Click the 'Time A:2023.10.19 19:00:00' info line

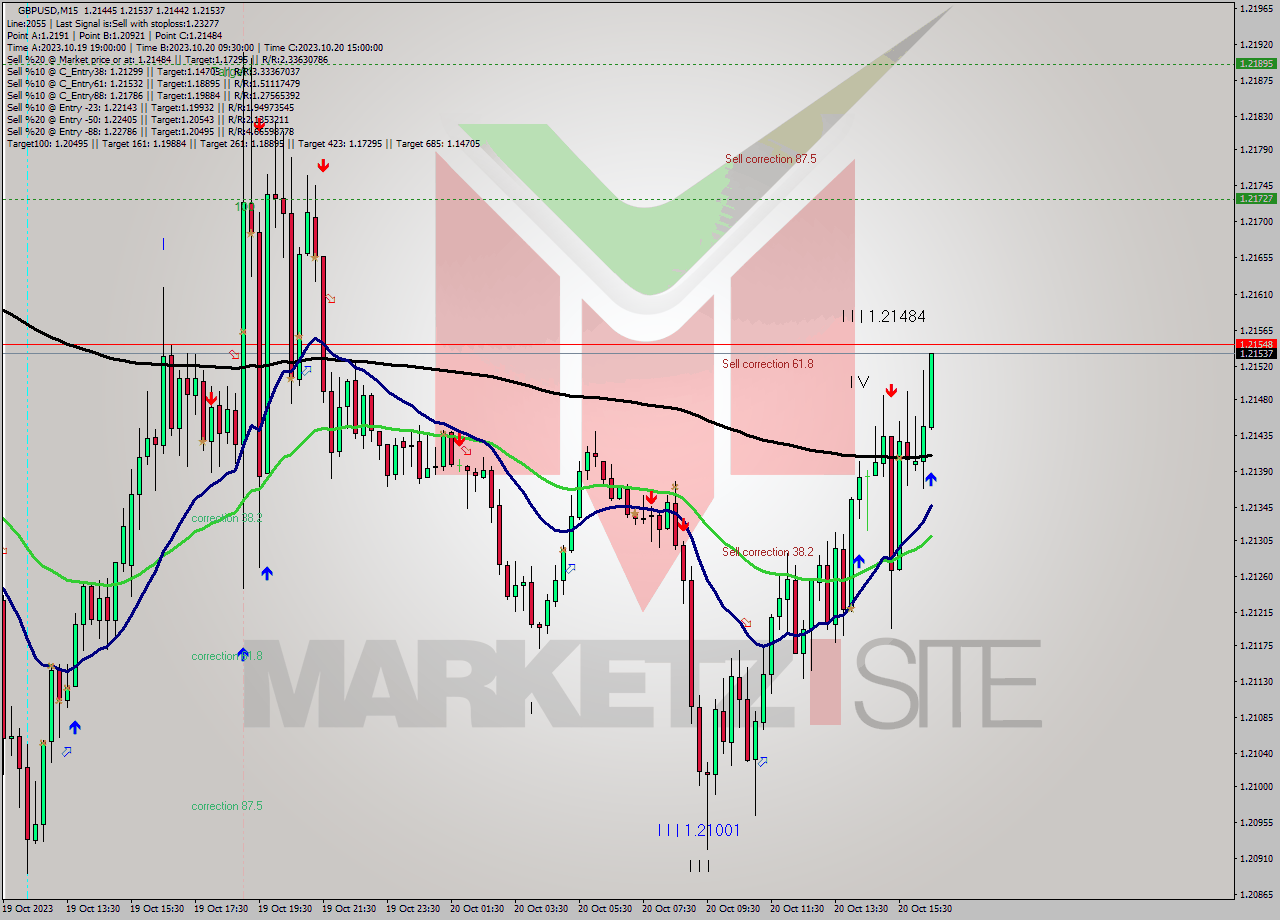194,47
